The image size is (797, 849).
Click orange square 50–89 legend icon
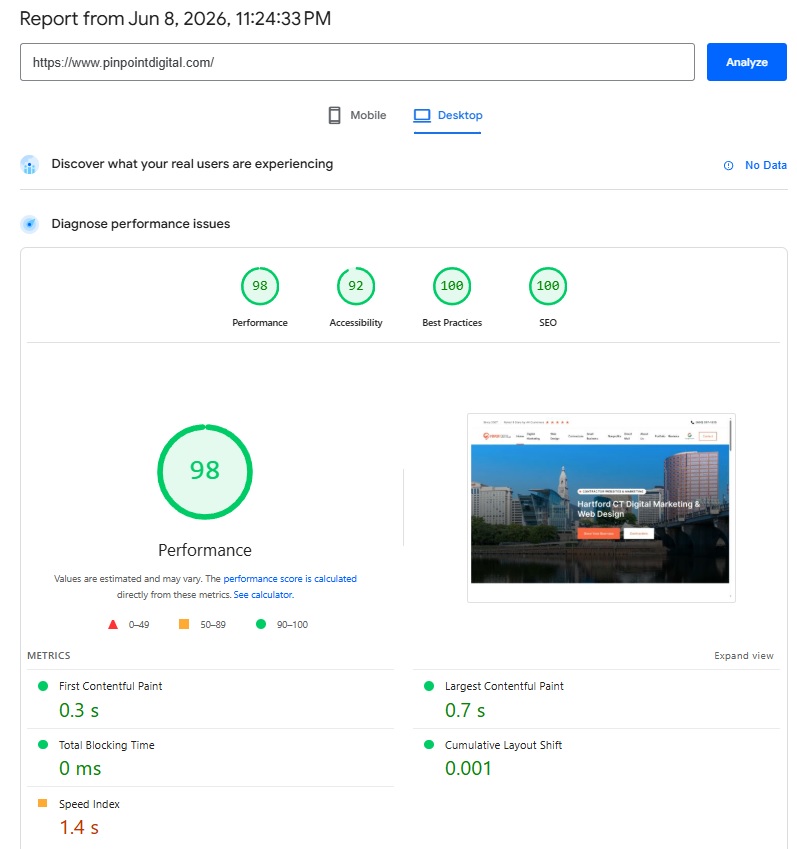pyautogui.click(x=184, y=624)
